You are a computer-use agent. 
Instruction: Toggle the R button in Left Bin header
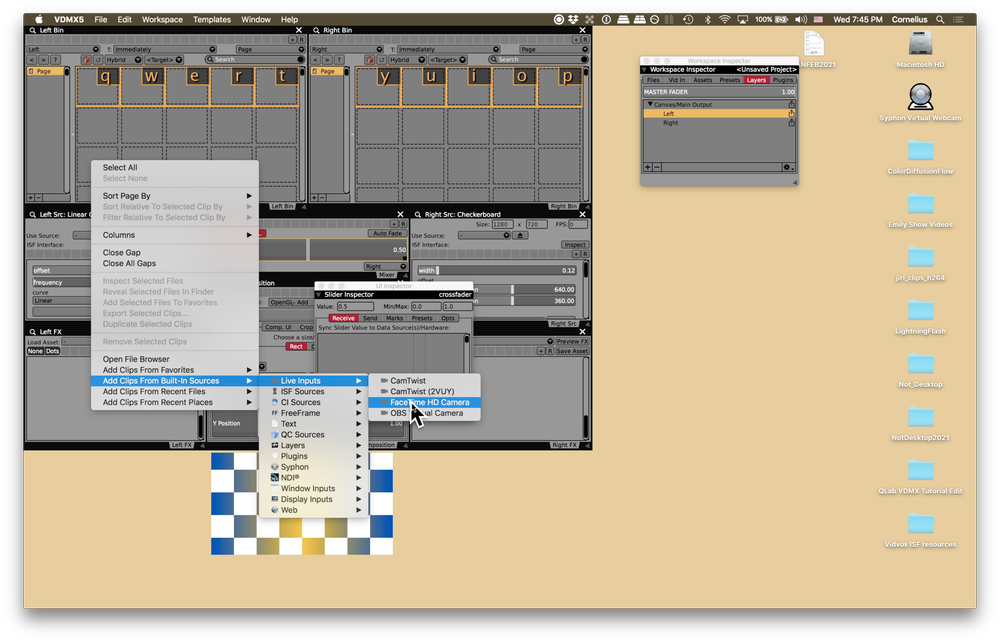coord(301,40)
